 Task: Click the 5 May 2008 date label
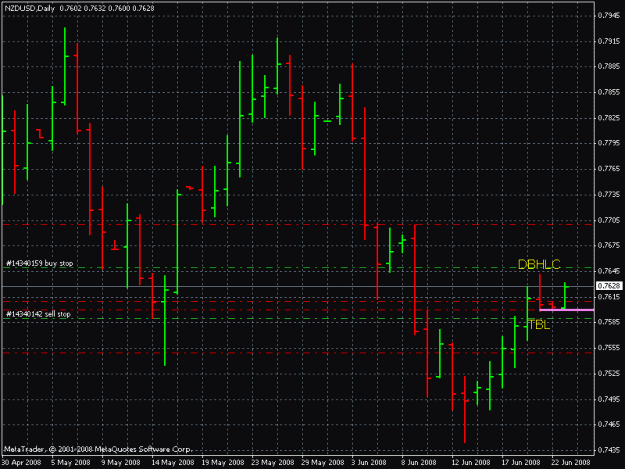click(71, 462)
